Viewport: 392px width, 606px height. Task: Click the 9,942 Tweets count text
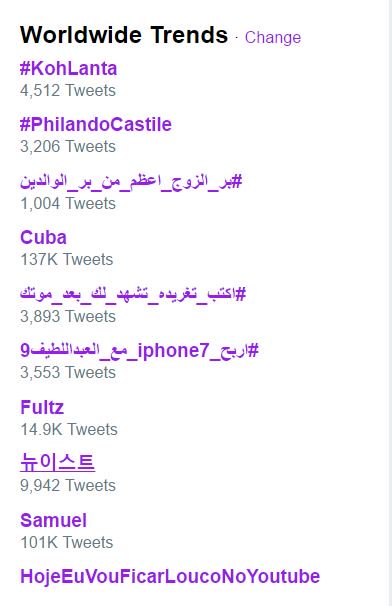coord(68,485)
